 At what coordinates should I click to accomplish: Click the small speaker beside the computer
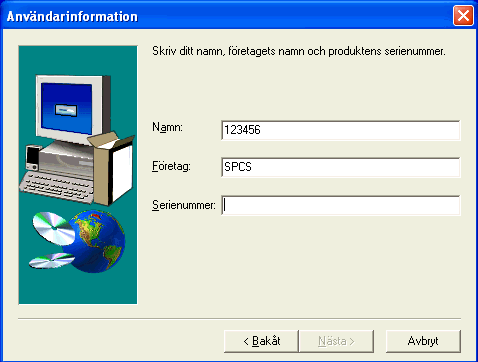33,158
